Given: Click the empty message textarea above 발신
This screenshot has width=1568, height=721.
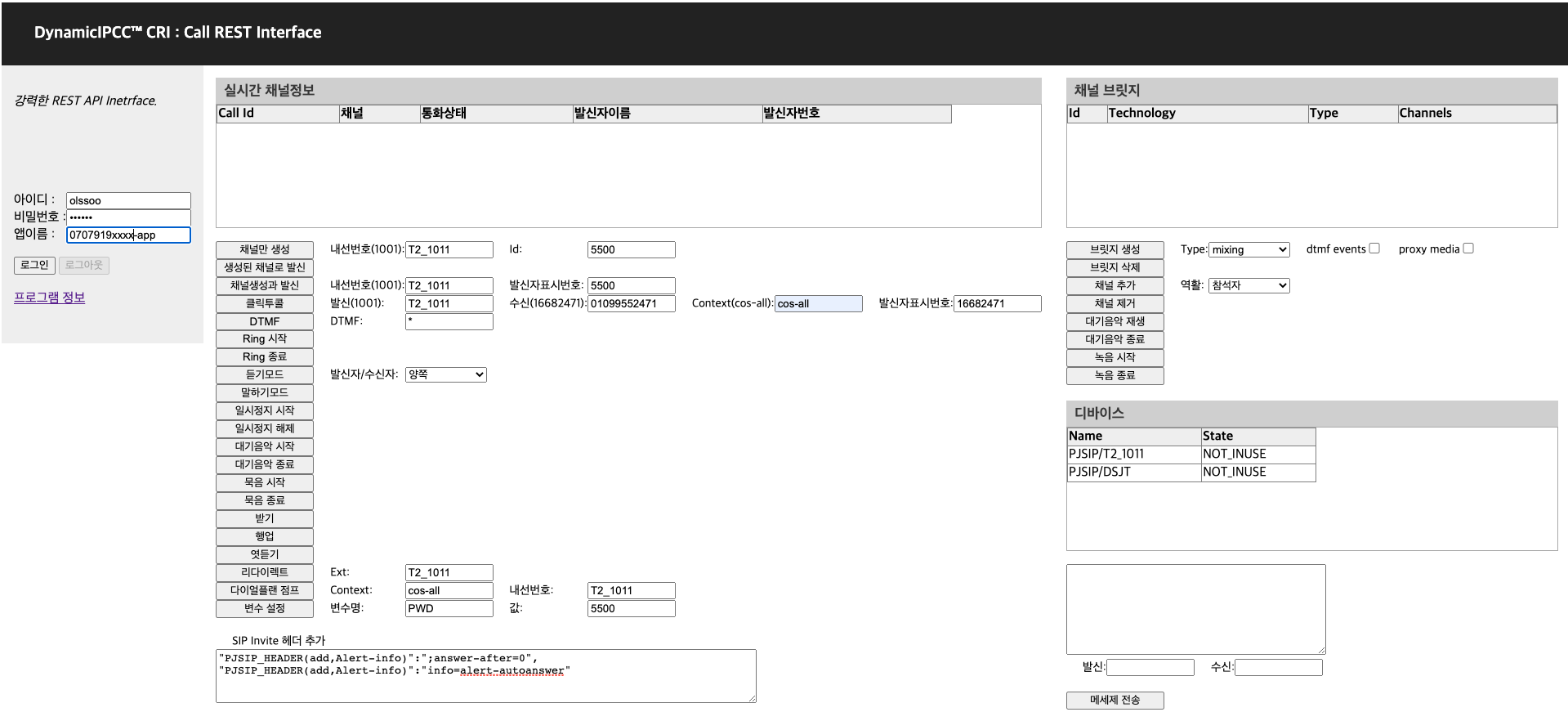Looking at the screenshot, I should point(1196,609).
